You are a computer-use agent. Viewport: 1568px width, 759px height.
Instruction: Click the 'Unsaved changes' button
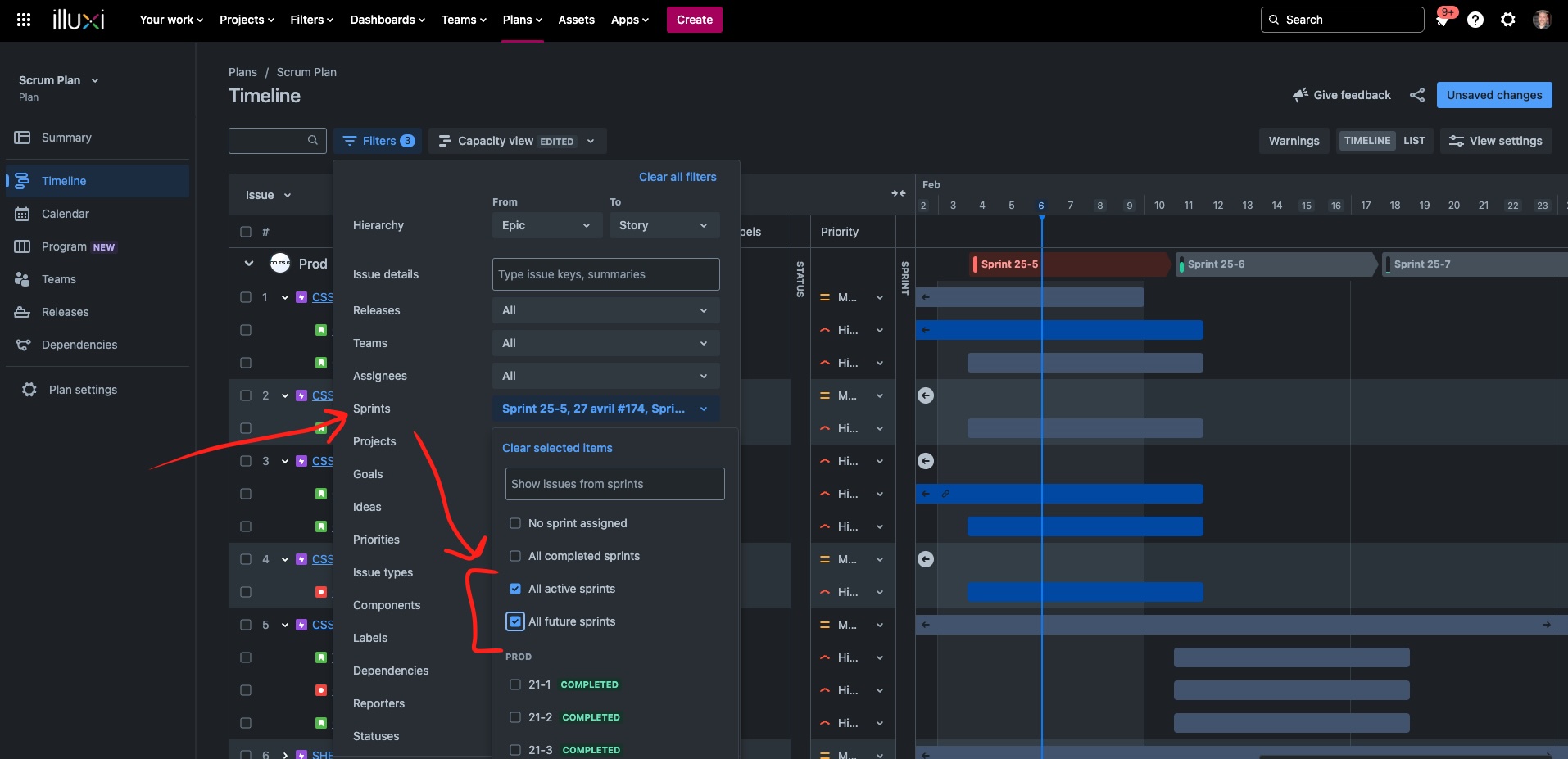(x=1494, y=95)
